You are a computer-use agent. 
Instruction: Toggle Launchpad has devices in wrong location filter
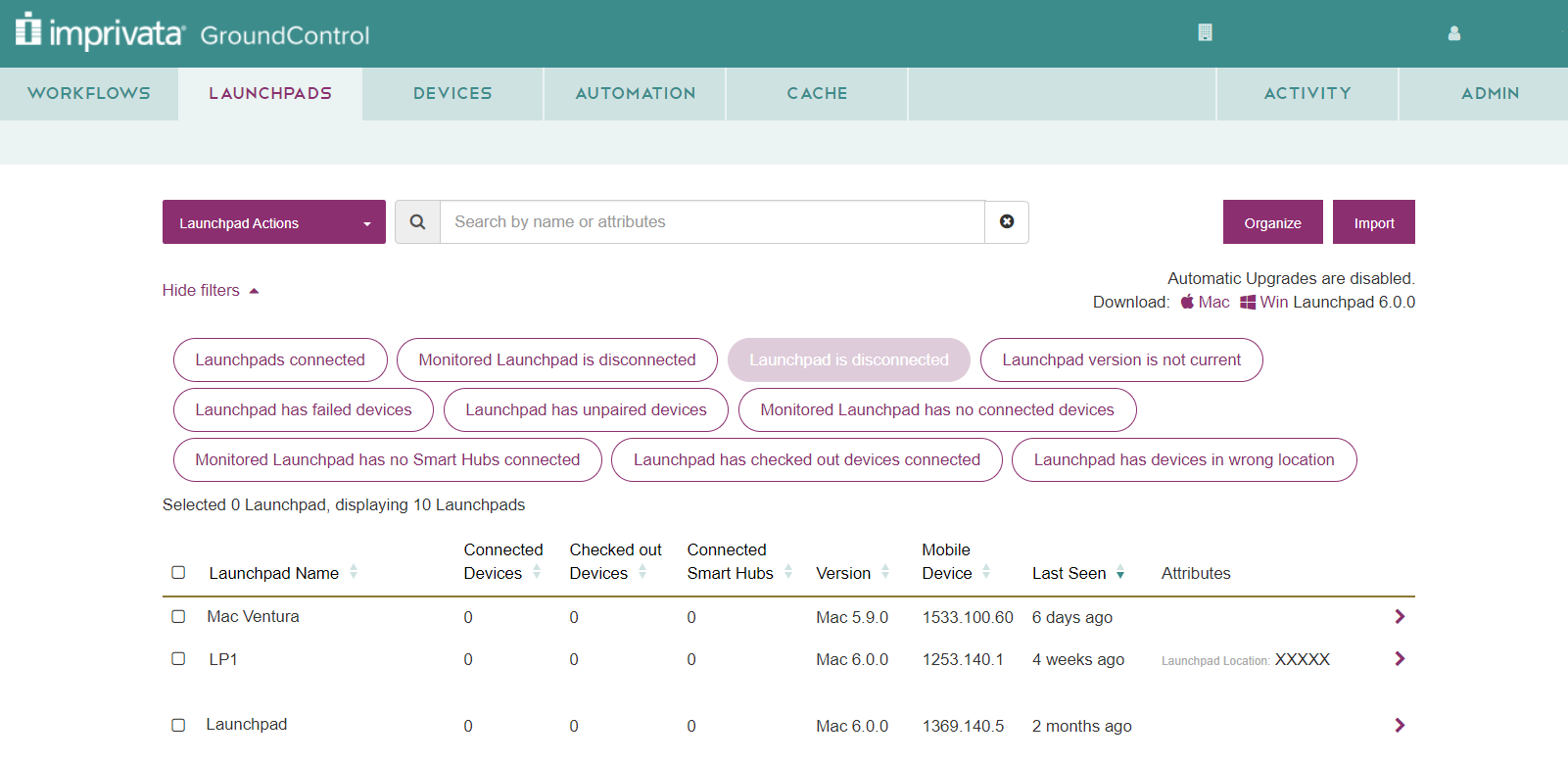(1184, 459)
